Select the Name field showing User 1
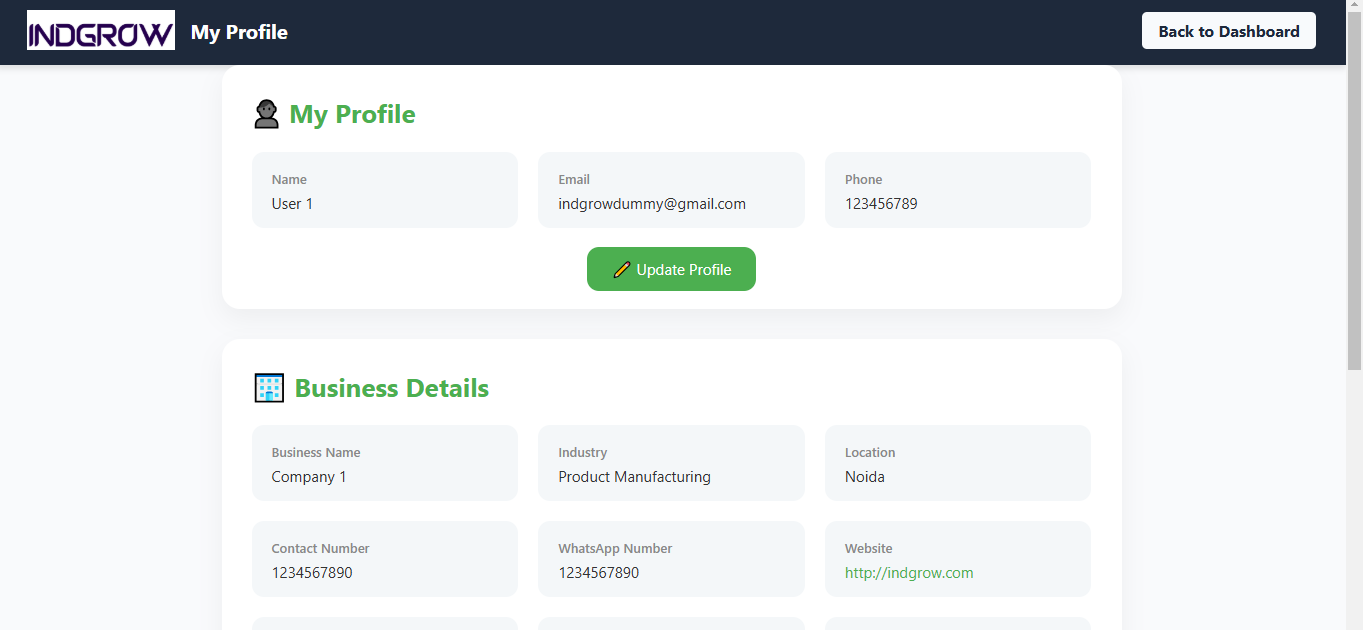 [x=384, y=190]
